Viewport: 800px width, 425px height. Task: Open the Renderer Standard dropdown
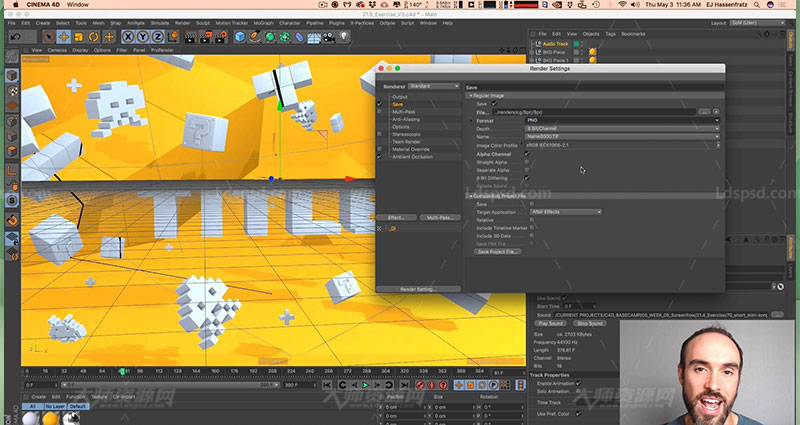click(434, 86)
